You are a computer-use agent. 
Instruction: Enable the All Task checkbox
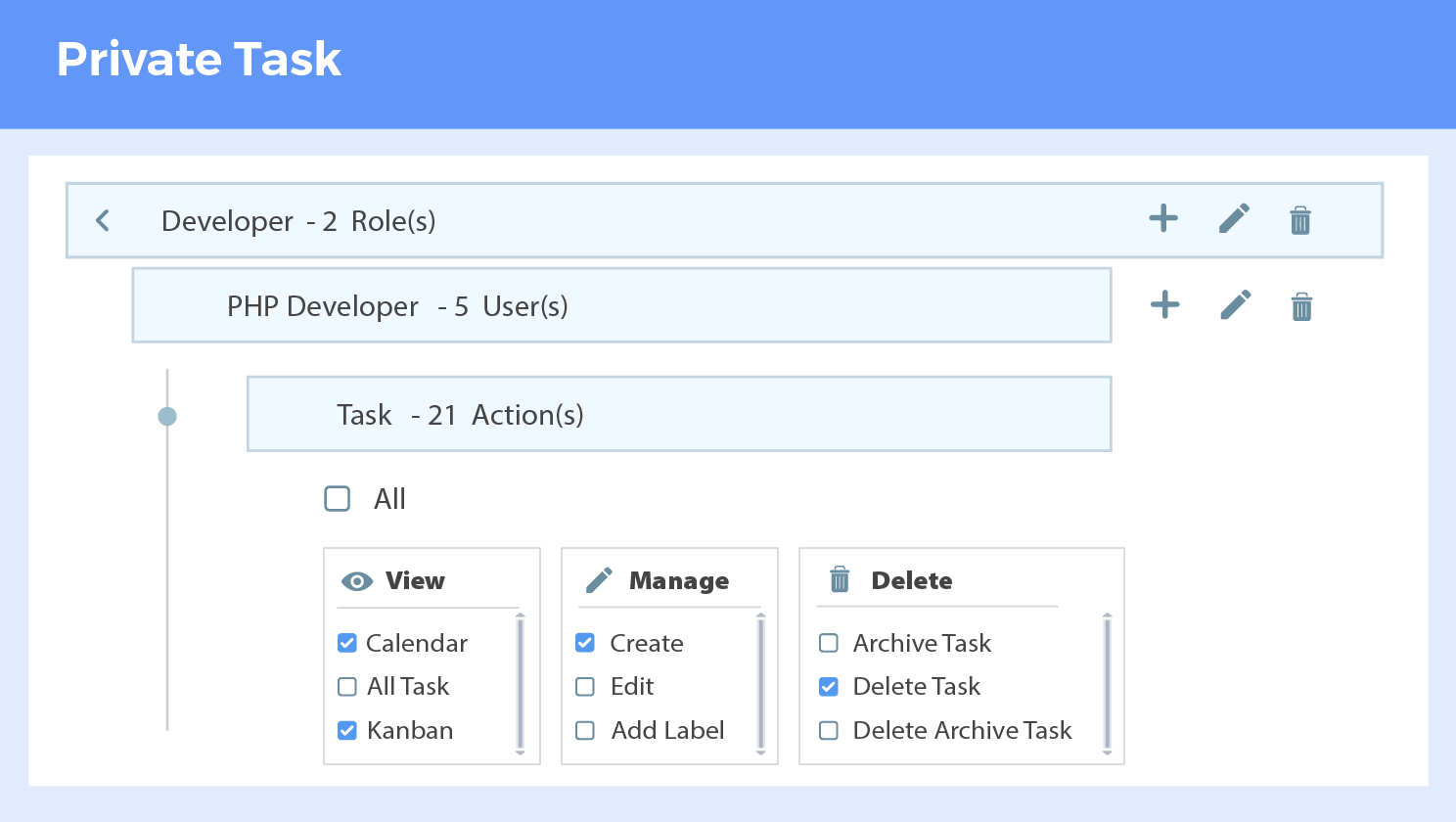[347, 687]
